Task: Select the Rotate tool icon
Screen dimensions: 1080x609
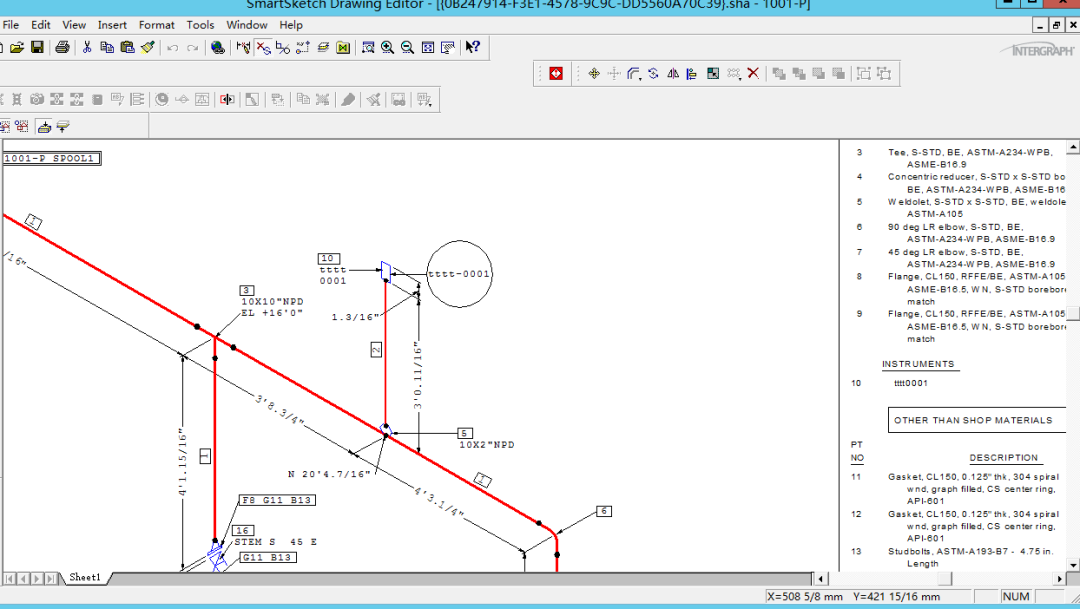Action: (x=653, y=73)
